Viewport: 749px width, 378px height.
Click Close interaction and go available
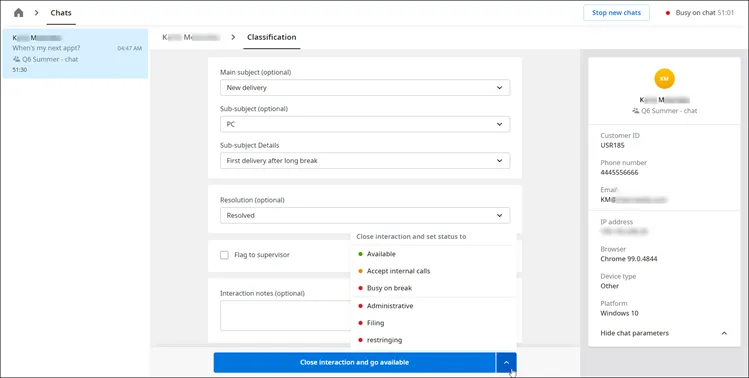[x=354, y=363]
